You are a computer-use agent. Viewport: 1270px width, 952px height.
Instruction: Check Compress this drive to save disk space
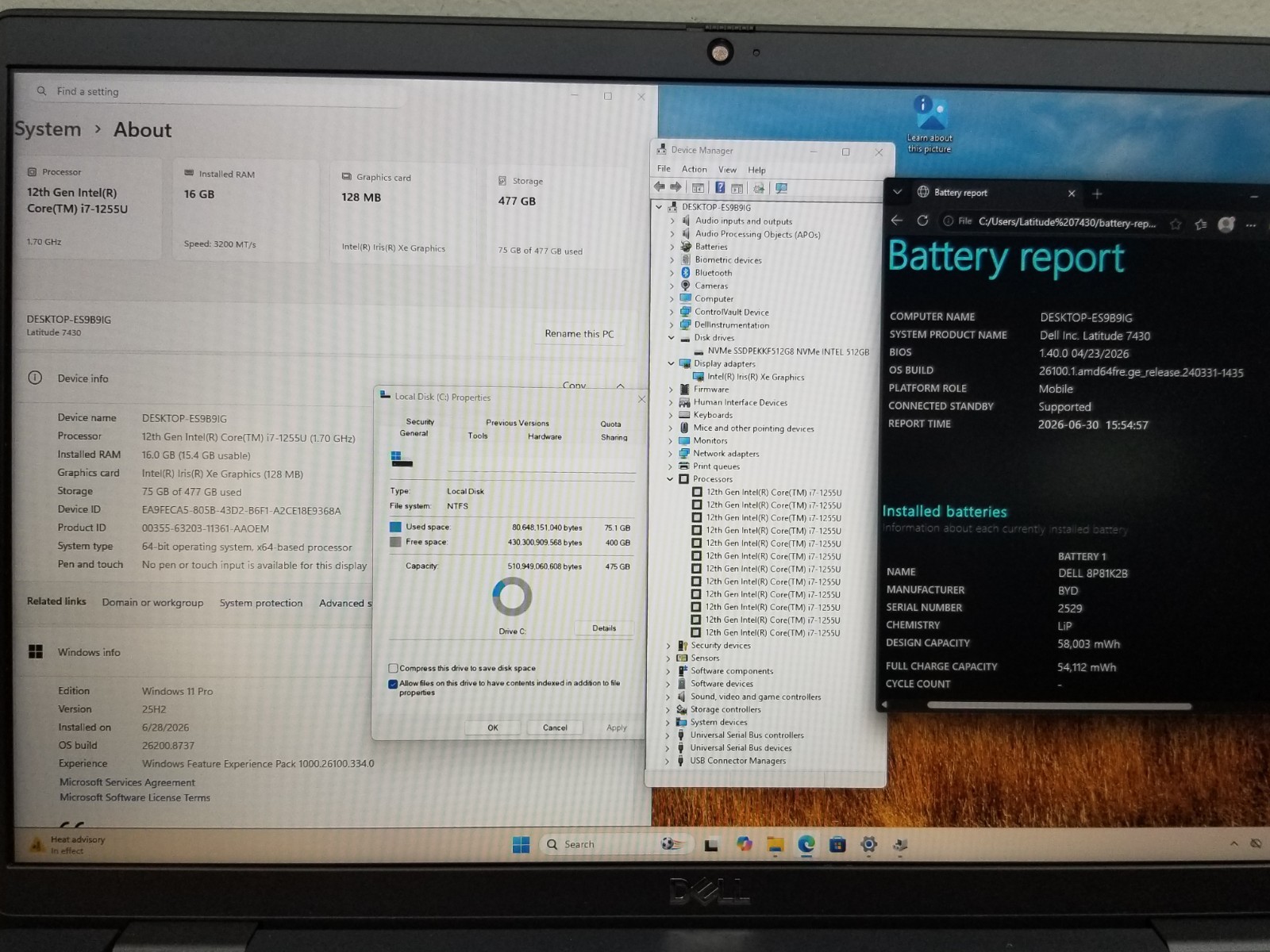click(x=393, y=668)
